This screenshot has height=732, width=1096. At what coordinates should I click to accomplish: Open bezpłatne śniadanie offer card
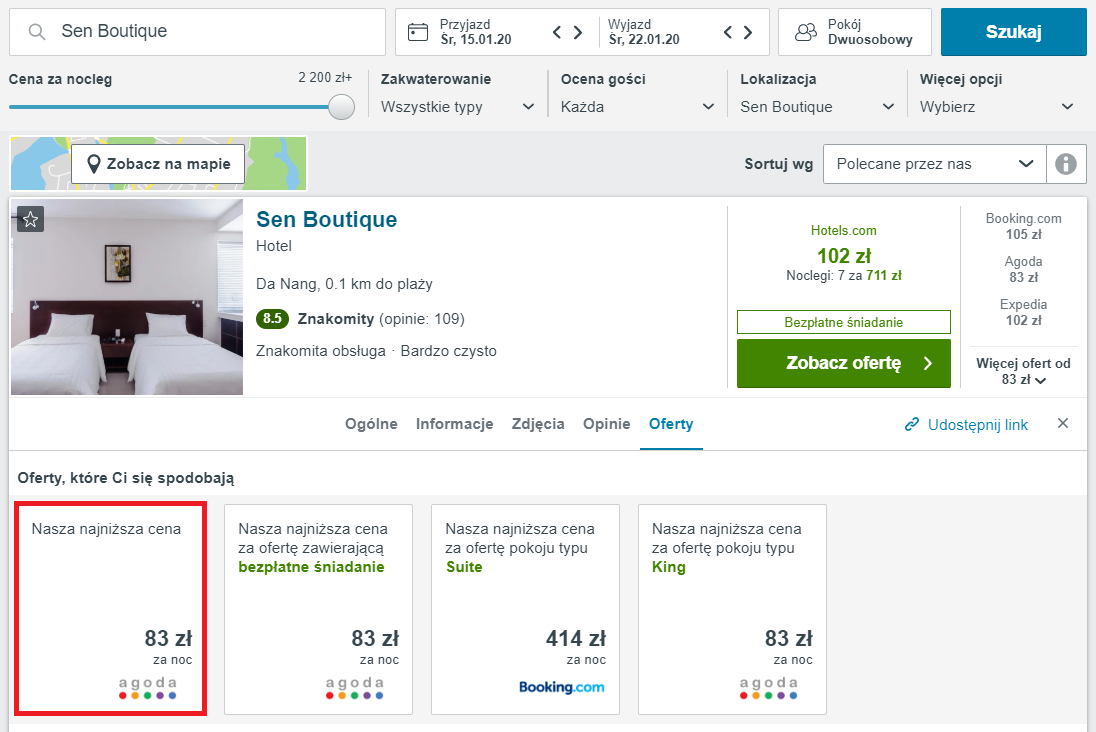[318, 609]
